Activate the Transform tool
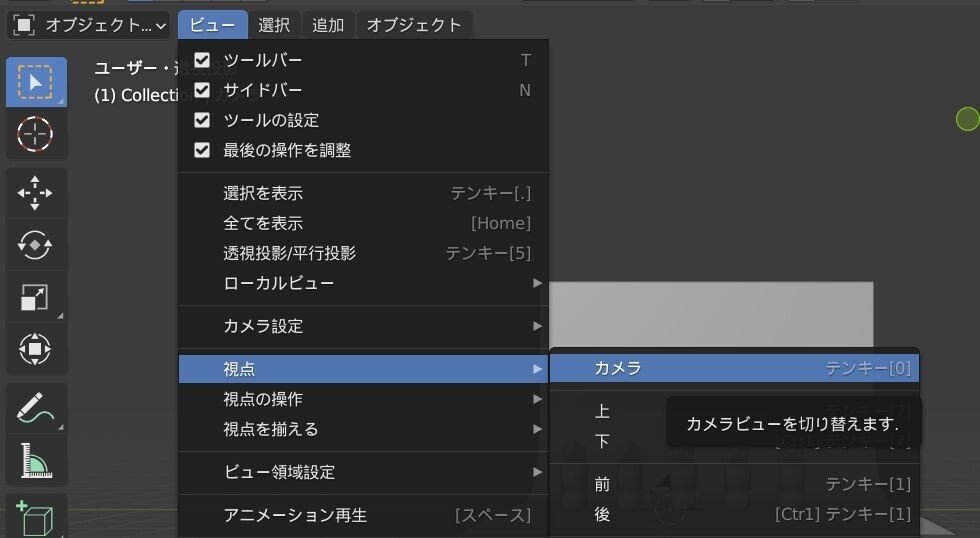Viewport: 980px width, 538px height. coord(36,349)
